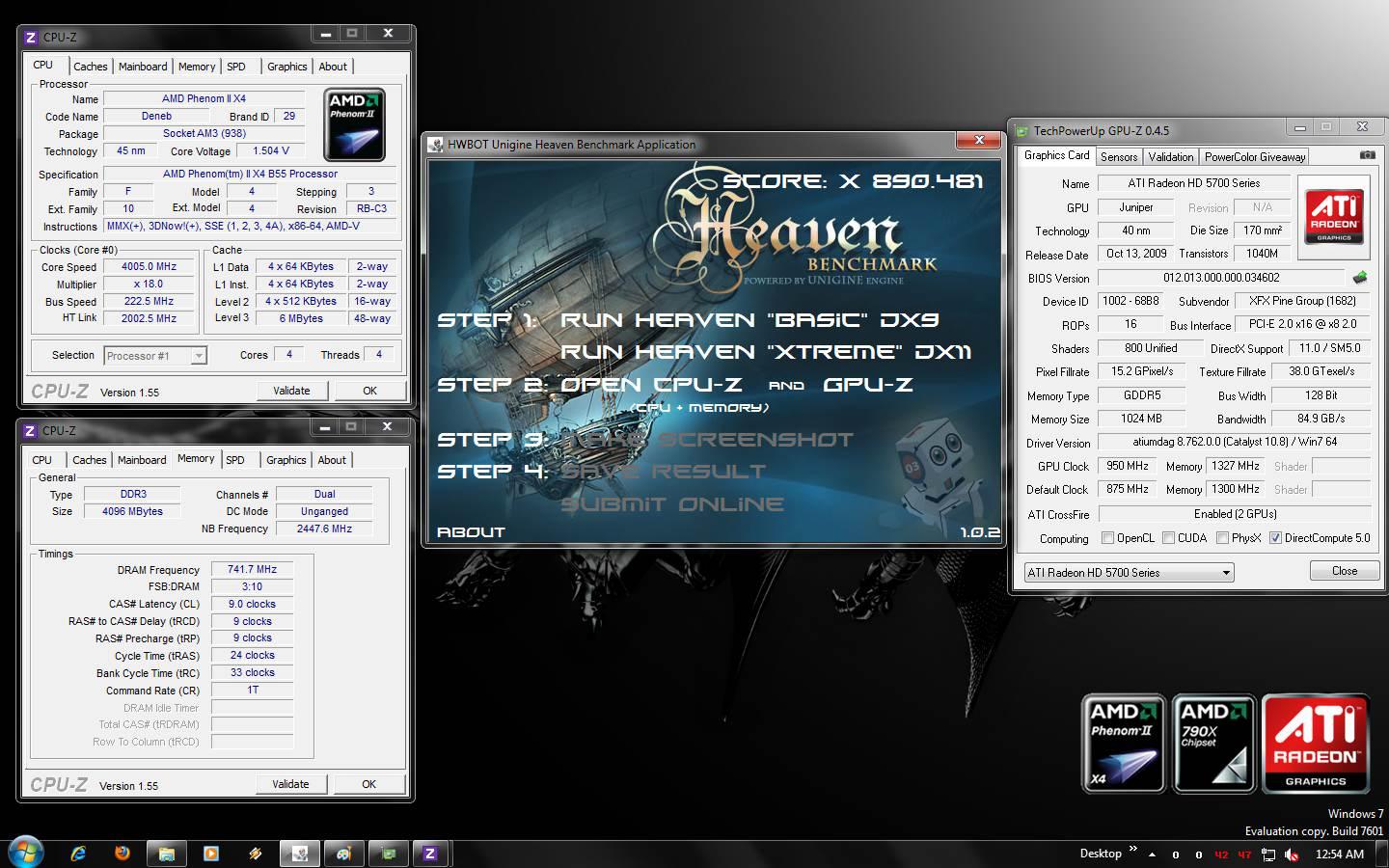
Task: Click the ATI Radeon logo in GPU-Z
Action: click(1334, 218)
